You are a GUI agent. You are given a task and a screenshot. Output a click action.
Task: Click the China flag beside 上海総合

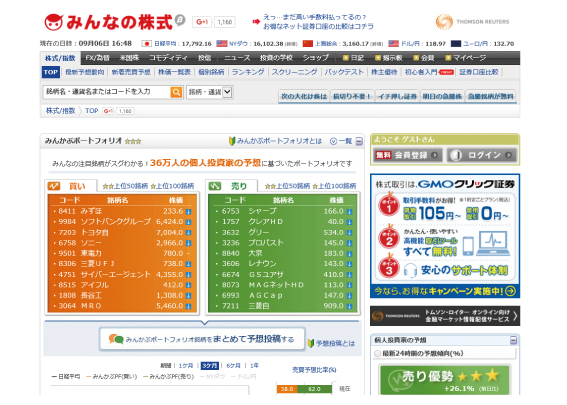[x=308, y=44]
